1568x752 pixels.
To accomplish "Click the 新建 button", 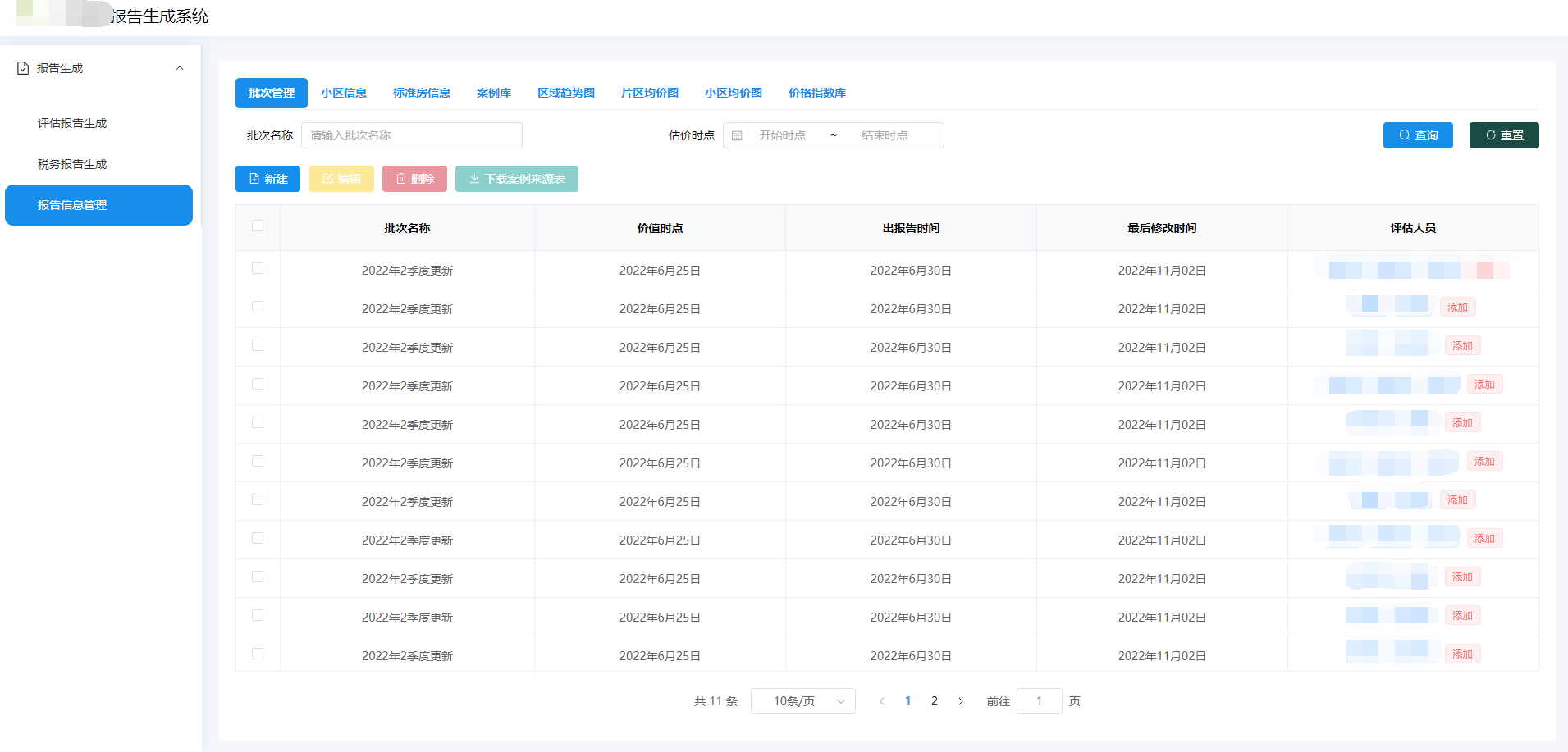I will coord(267,179).
